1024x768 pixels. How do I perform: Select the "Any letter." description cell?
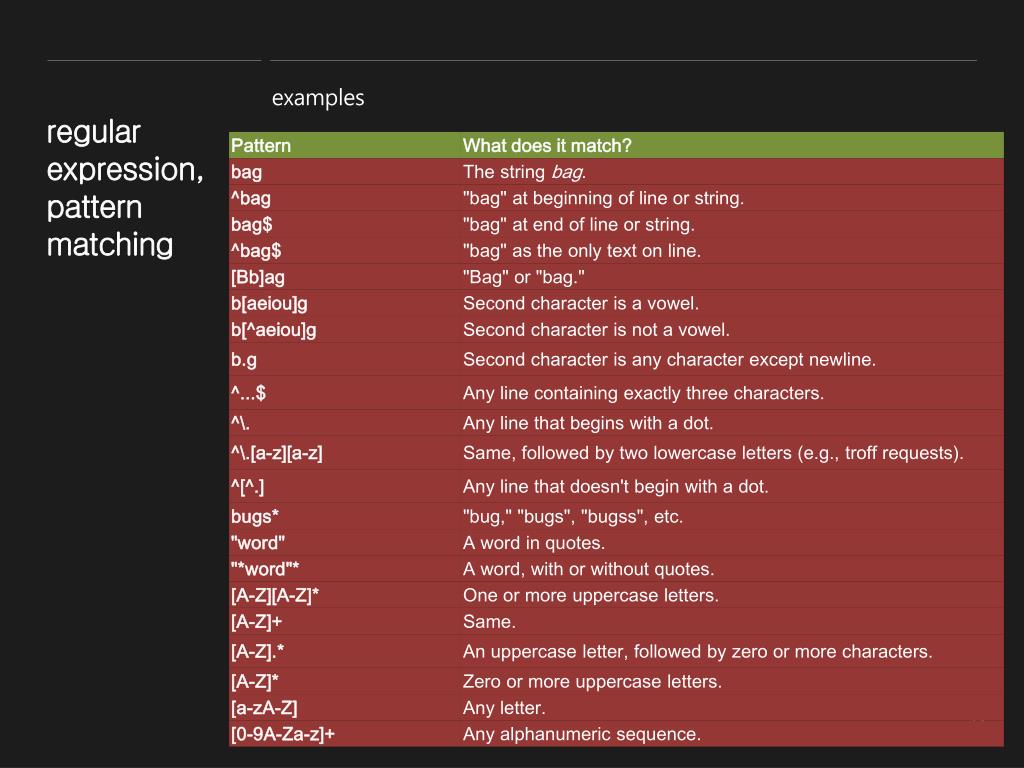click(x=504, y=708)
